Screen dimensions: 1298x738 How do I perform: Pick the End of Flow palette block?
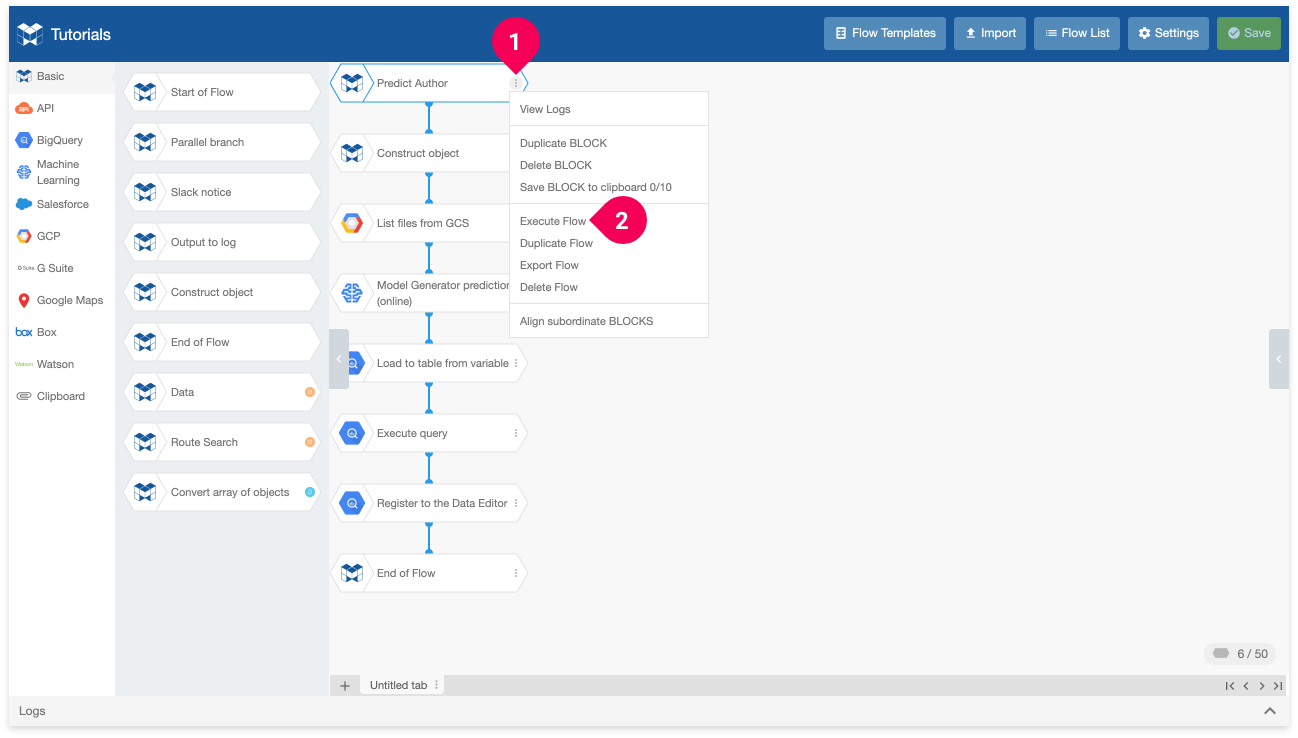tap(222, 342)
